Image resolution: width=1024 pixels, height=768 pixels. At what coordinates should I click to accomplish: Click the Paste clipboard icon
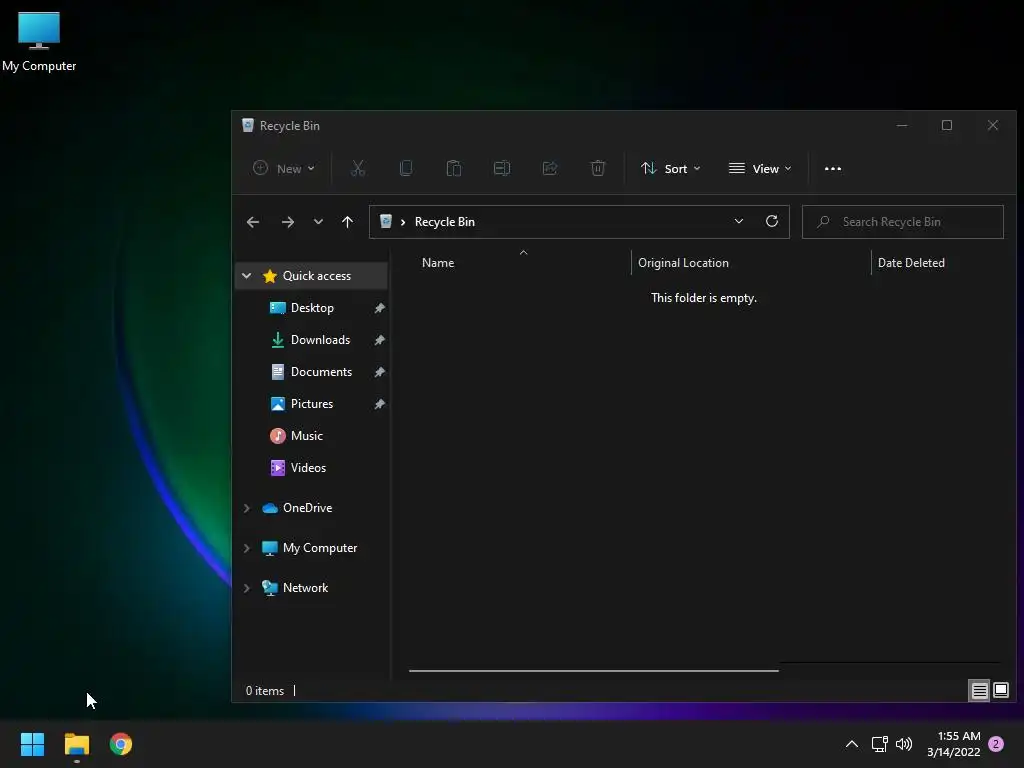(x=454, y=168)
